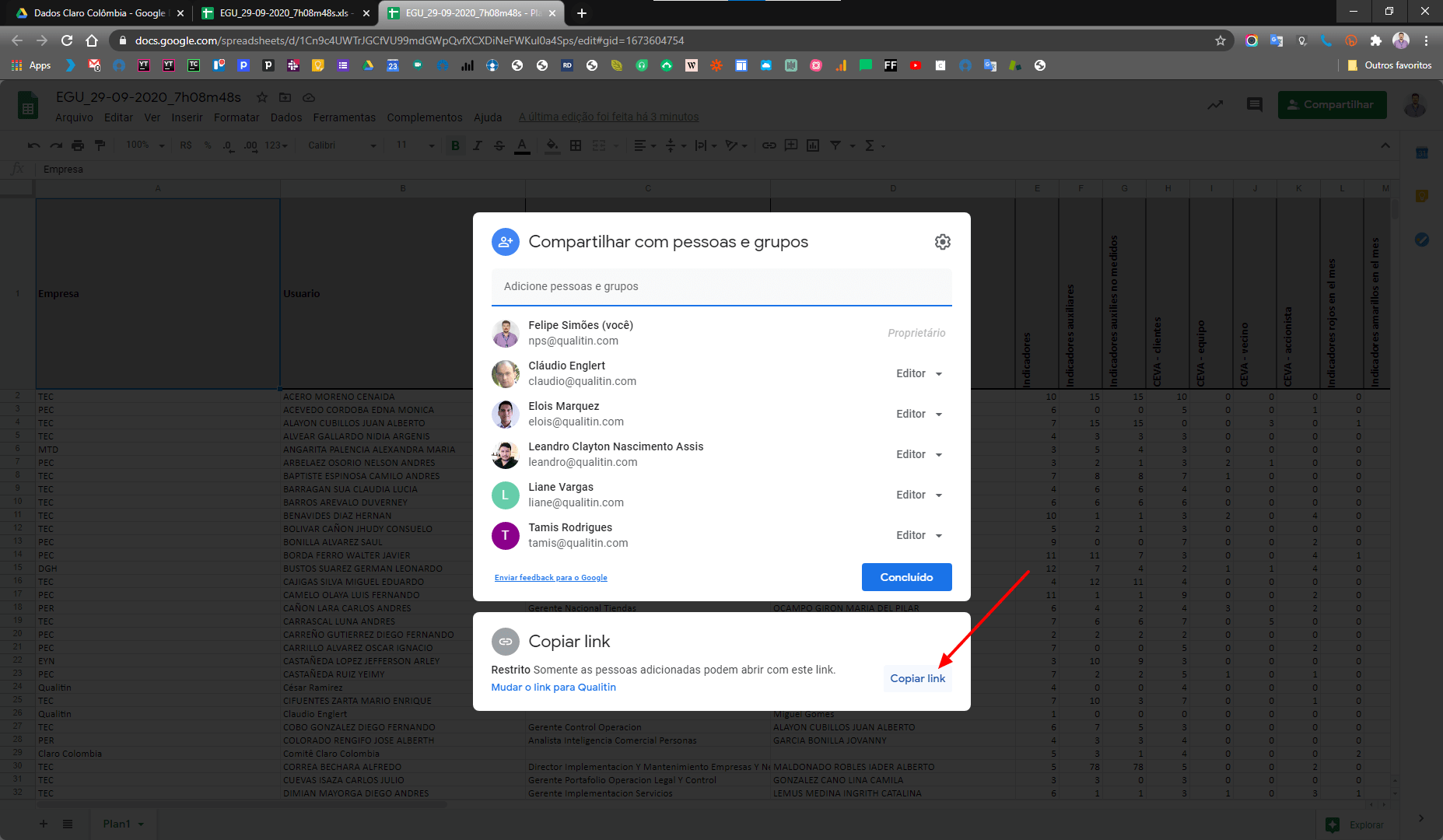
Task: Toggle italic formatting in toolbar
Action: (x=477, y=145)
